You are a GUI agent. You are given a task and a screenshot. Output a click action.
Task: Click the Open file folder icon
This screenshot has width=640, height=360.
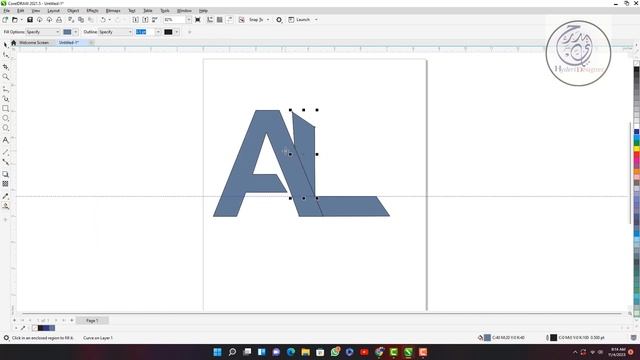15,20
